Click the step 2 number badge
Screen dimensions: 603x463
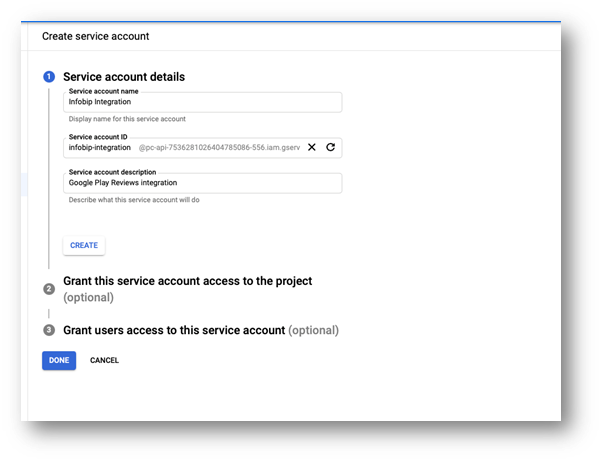pyautogui.click(x=49, y=289)
